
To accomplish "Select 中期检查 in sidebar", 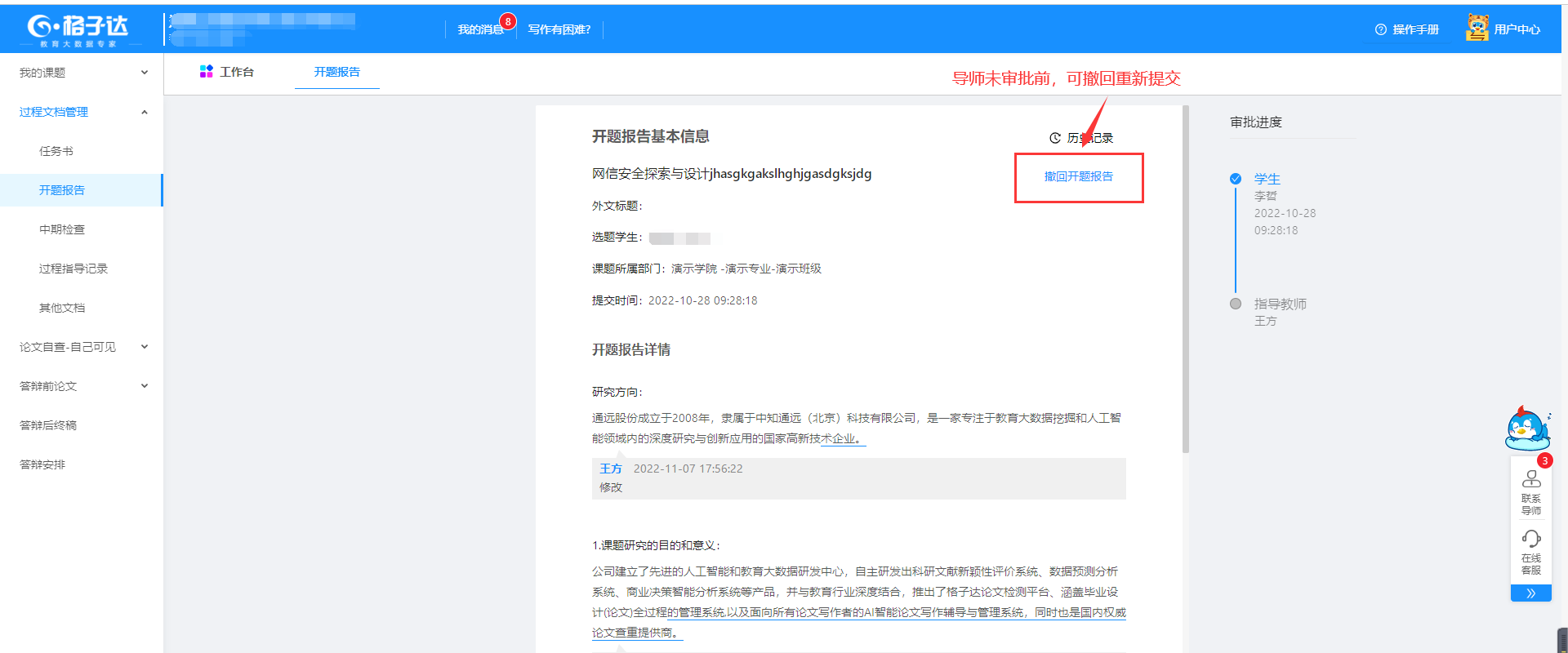I will pyautogui.click(x=62, y=229).
